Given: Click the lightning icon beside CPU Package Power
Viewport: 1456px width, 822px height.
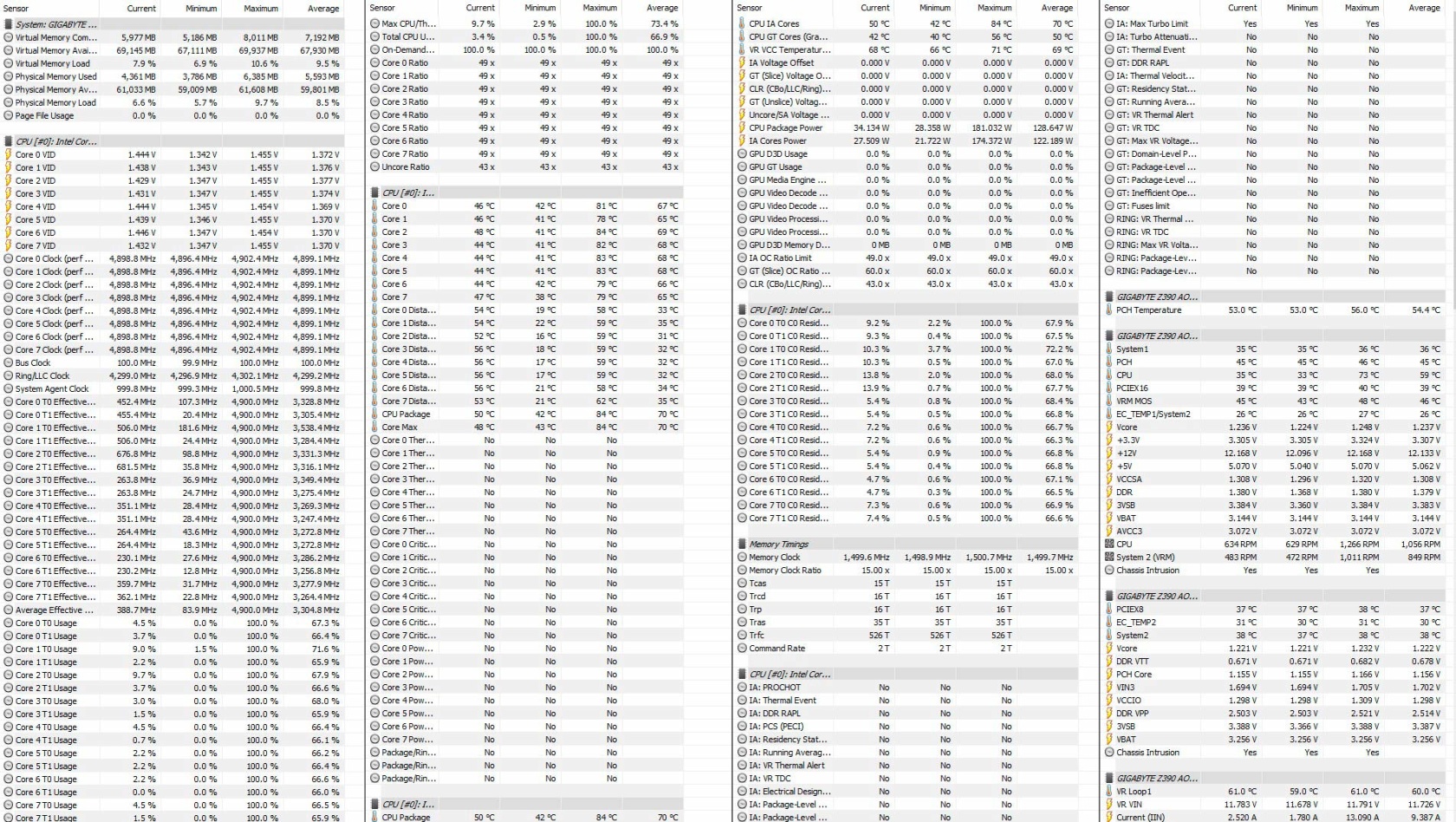Looking at the screenshot, I should pos(742,128).
